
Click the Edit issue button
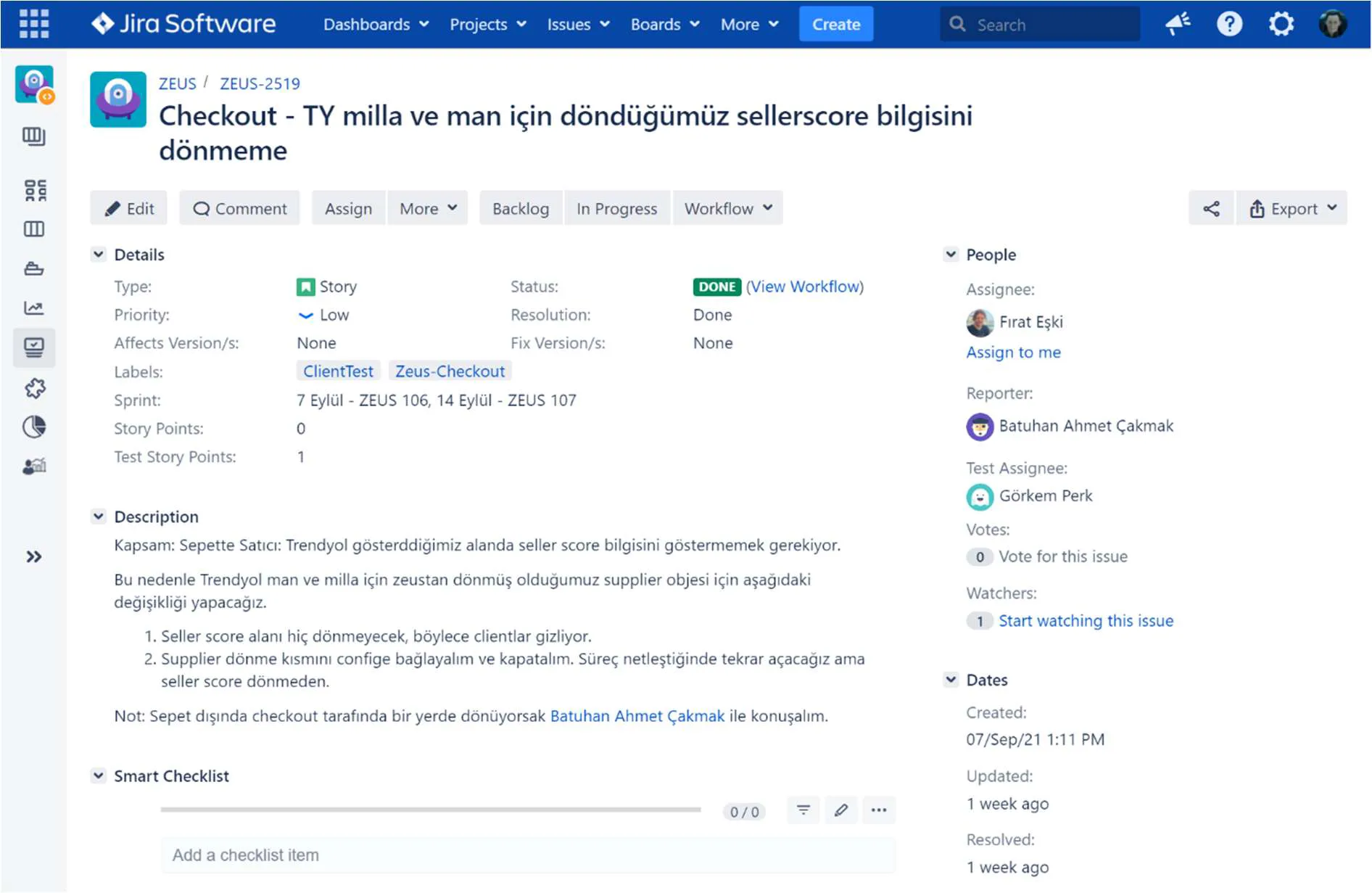click(x=129, y=209)
